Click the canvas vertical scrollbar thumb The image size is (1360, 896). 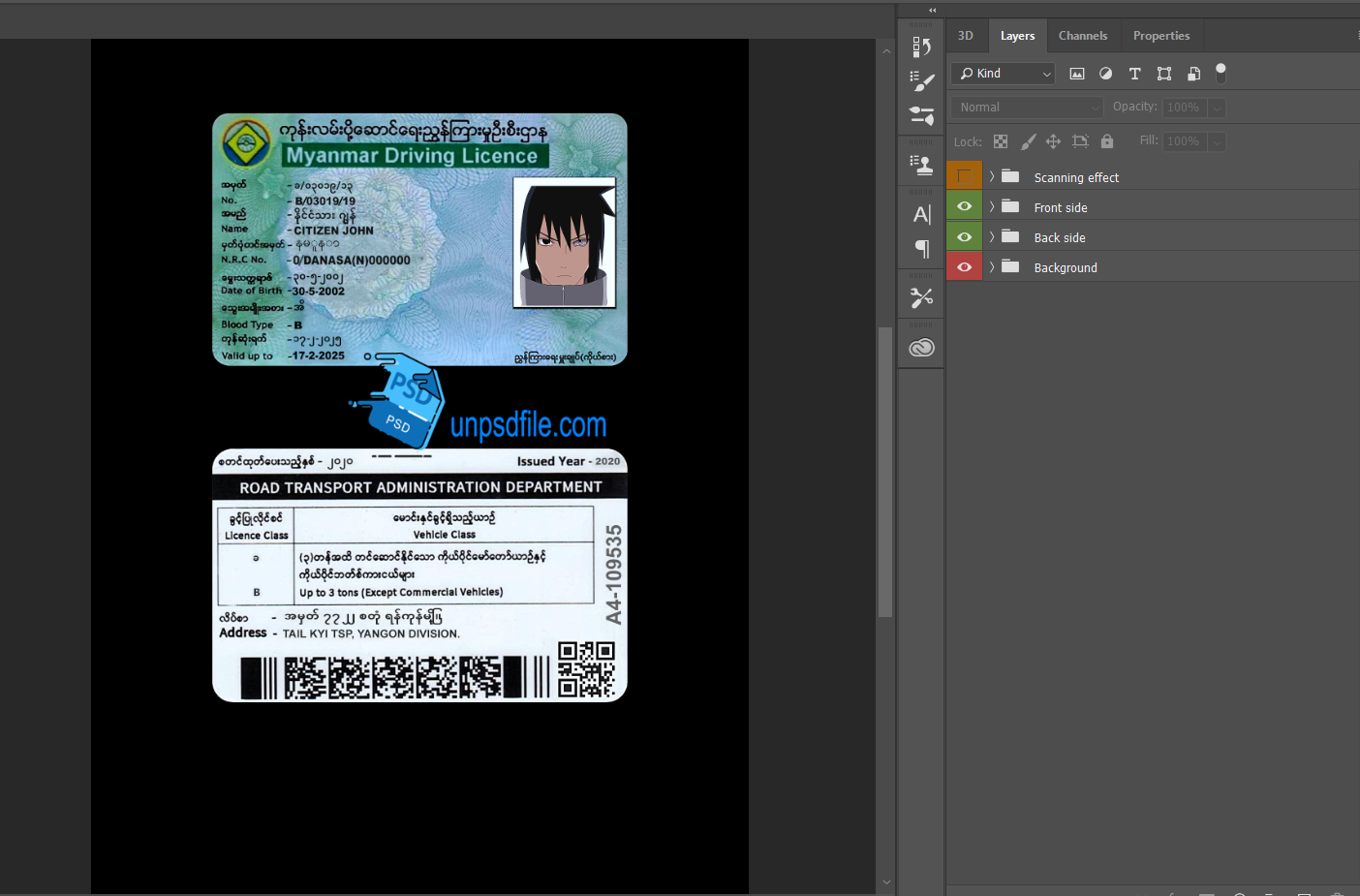(884, 472)
